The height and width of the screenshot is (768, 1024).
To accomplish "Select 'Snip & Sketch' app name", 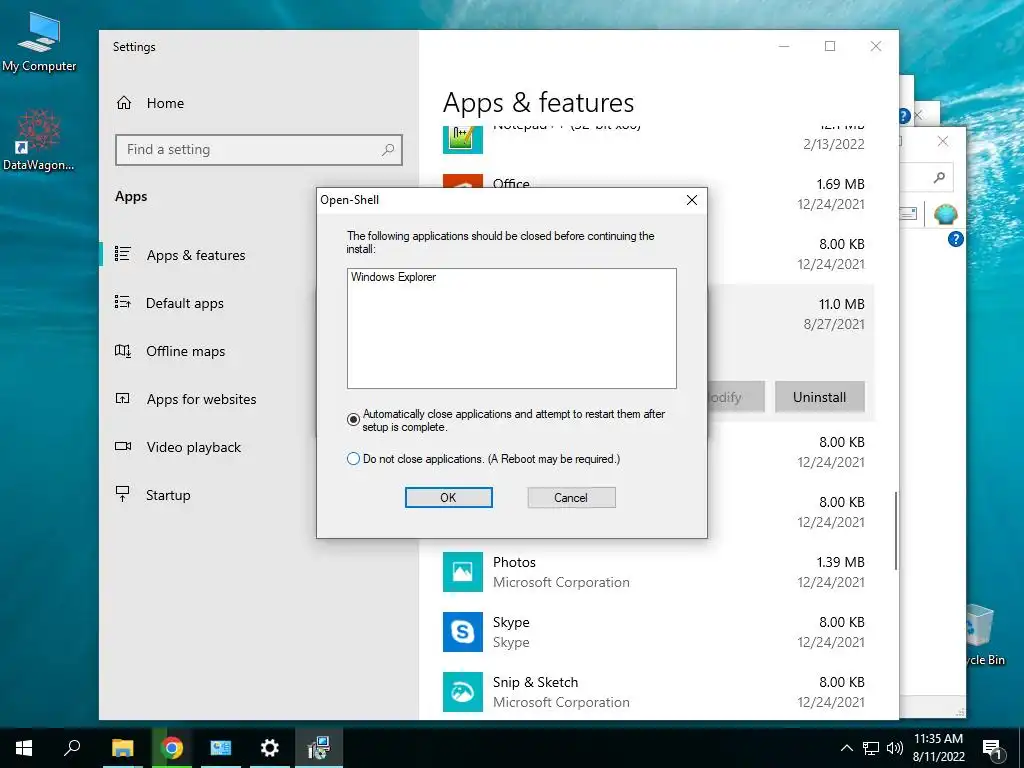I will (x=536, y=682).
